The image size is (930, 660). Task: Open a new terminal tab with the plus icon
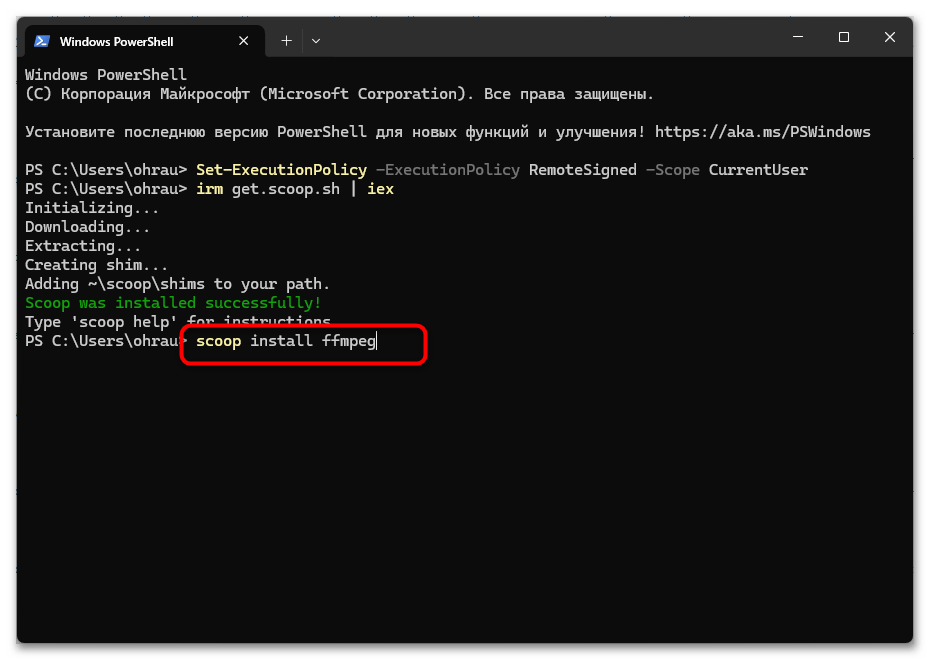(x=286, y=41)
